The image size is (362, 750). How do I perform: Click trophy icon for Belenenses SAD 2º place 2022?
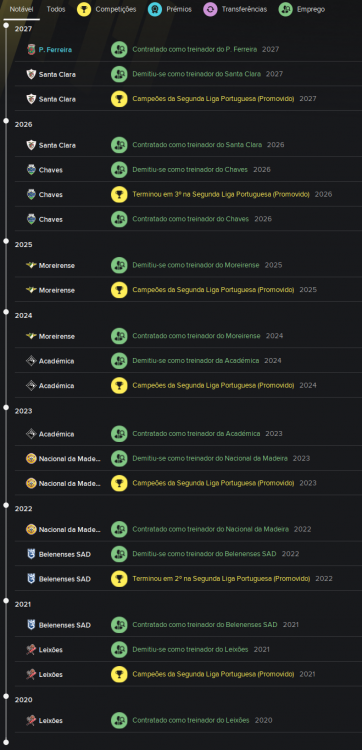click(x=119, y=579)
